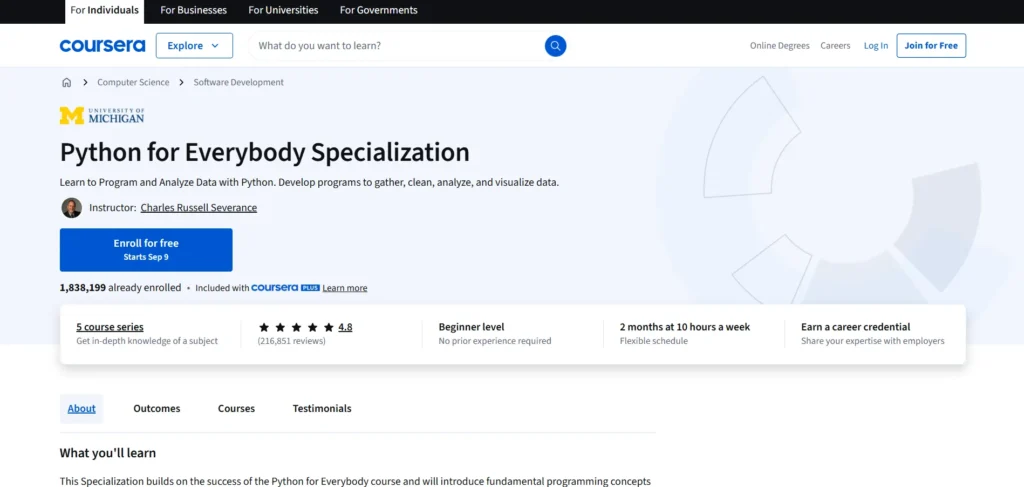This screenshot has height=487, width=1024.
Task: Select the Outcomes tab
Action: coord(157,408)
